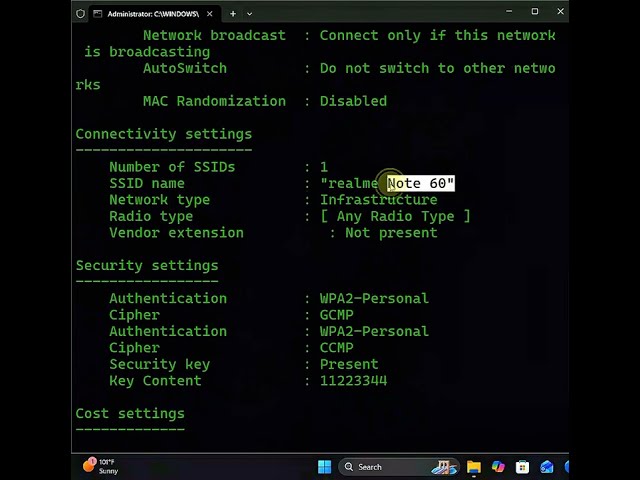Click the "Number of SSIDs" label
Screen dimensions: 640x480
(172, 167)
